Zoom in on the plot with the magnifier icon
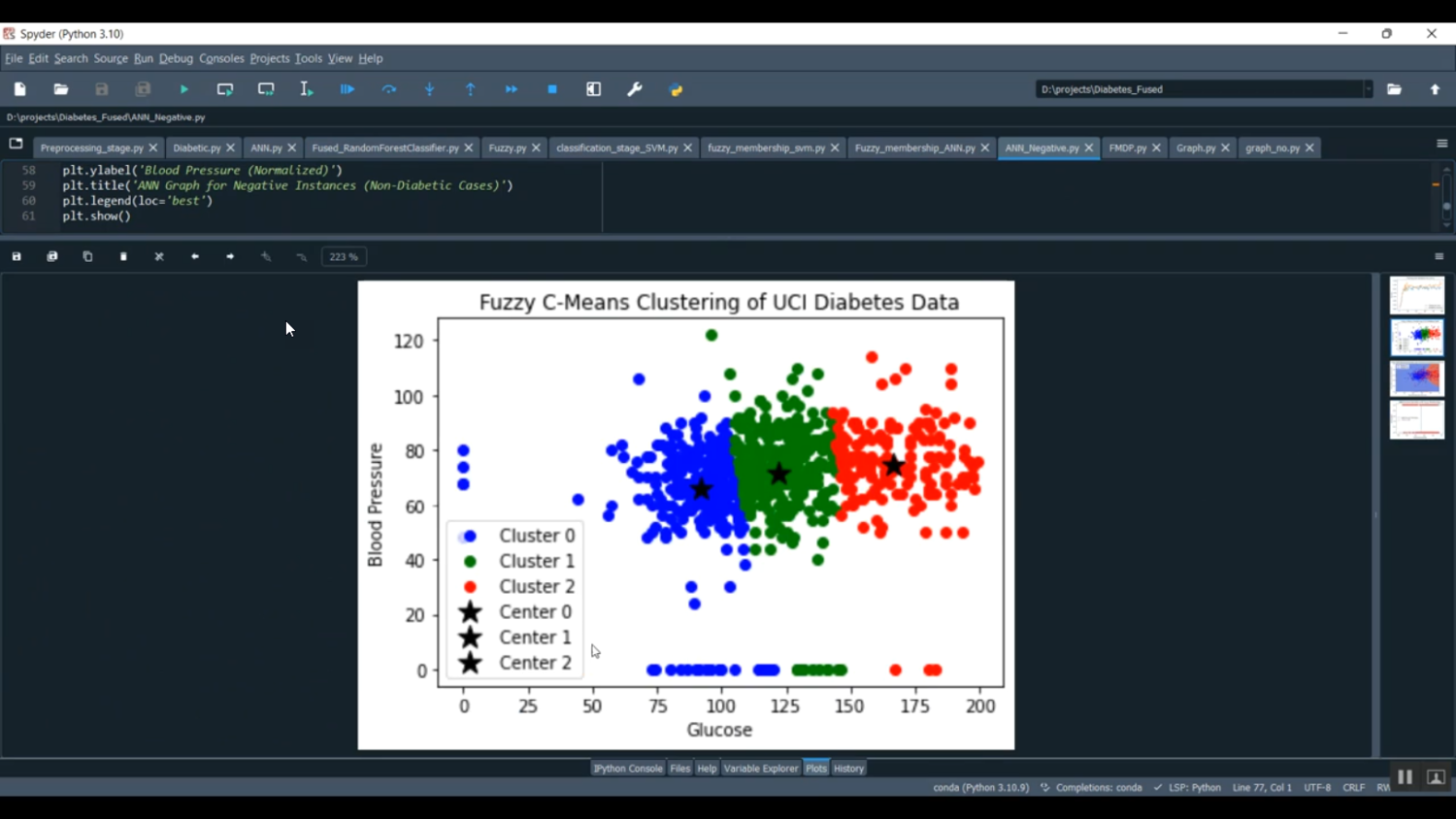This screenshot has height=819, width=1456. [x=265, y=255]
